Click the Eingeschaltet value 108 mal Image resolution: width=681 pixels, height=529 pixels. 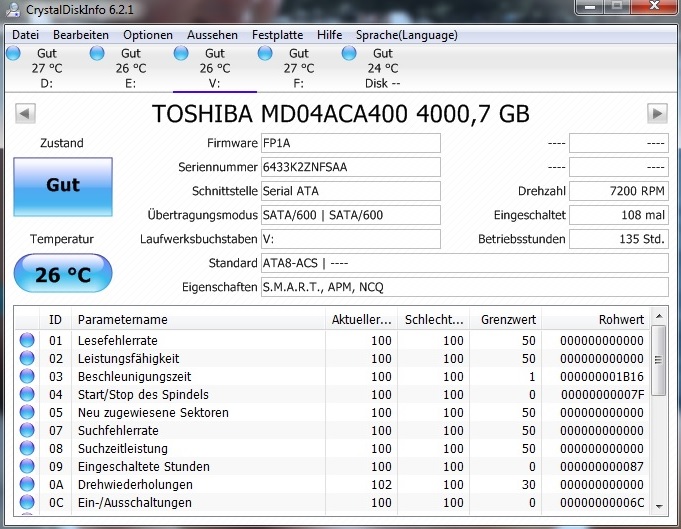(618, 215)
